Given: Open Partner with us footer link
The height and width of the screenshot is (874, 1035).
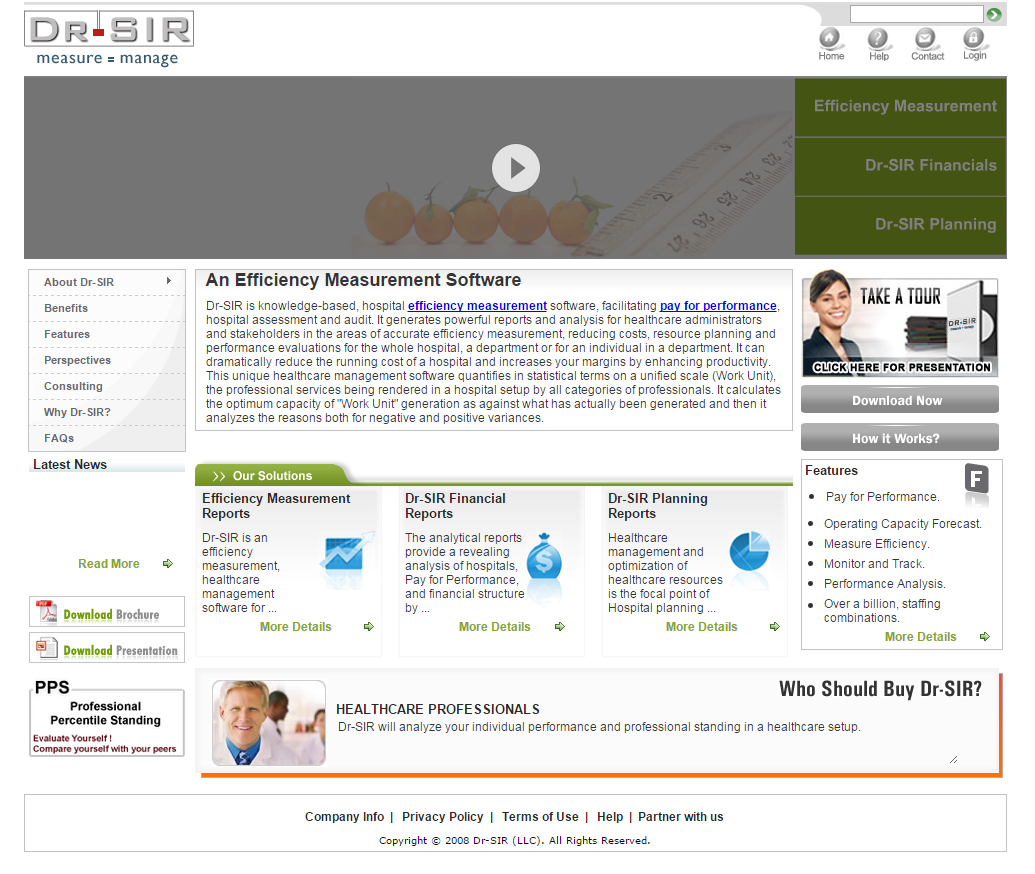Looking at the screenshot, I should click(681, 817).
